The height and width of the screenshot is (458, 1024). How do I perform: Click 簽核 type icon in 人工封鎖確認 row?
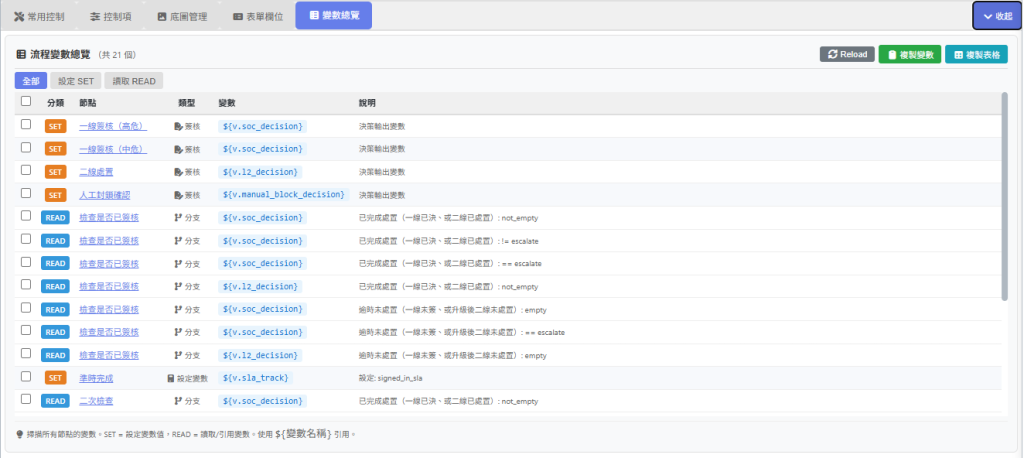[178, 195]
